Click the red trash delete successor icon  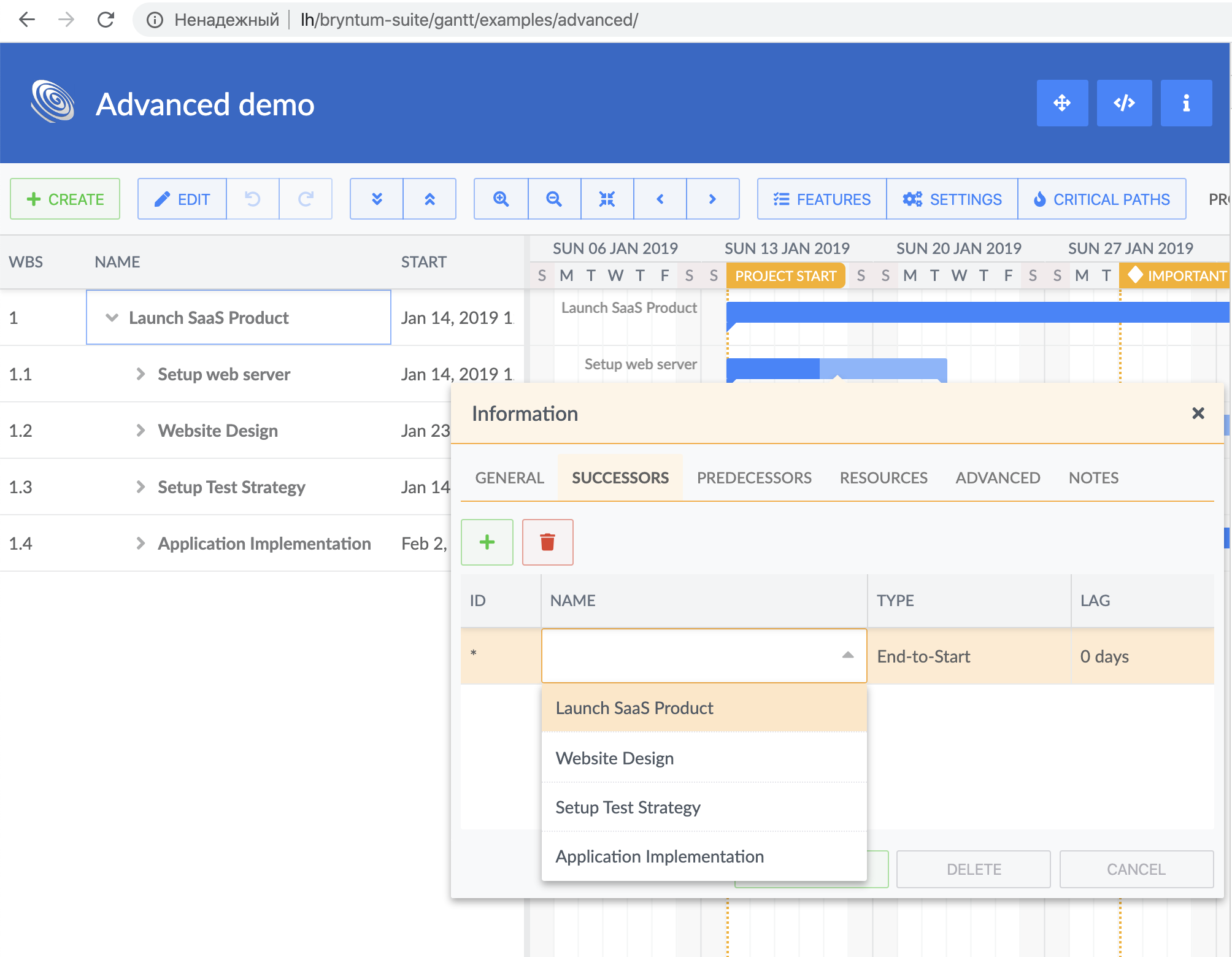(x=547, y=542)
